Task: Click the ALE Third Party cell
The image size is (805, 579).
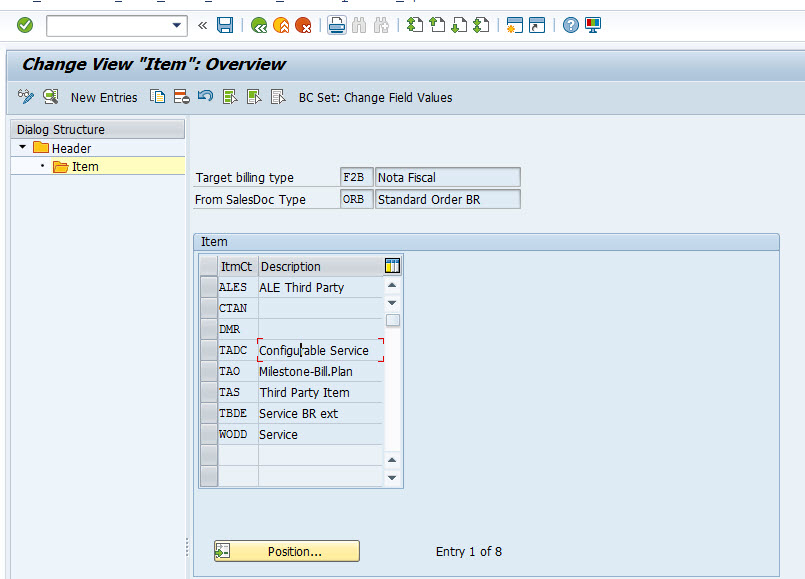Action: click(x=321, y=287)
